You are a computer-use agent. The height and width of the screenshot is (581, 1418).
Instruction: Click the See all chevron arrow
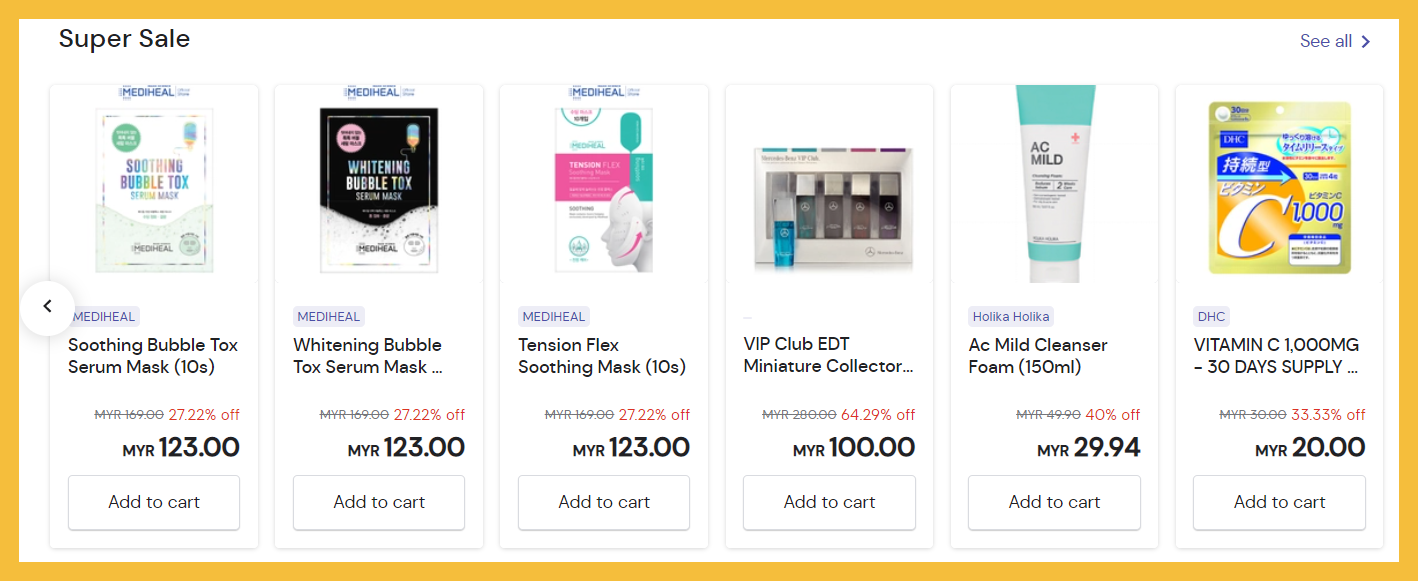1366,42
